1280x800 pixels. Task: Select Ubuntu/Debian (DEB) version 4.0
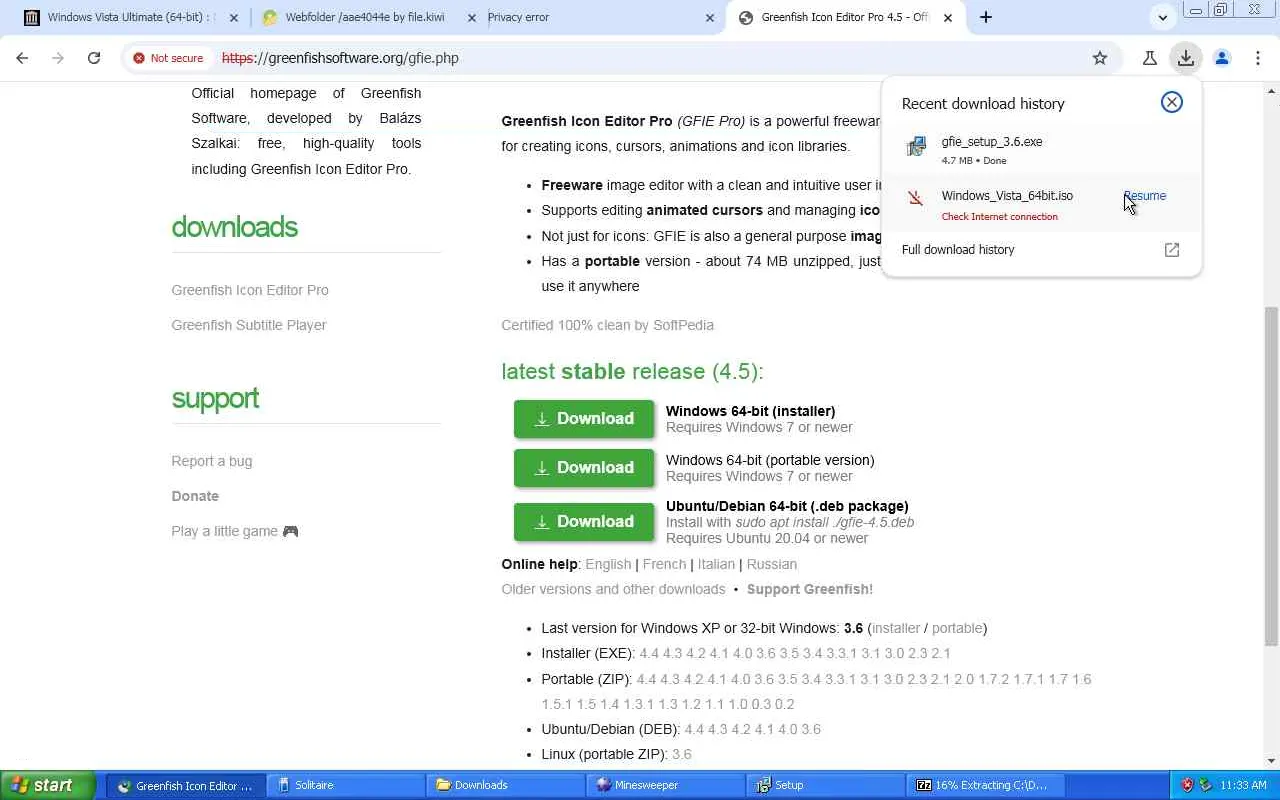coord(789,729)
